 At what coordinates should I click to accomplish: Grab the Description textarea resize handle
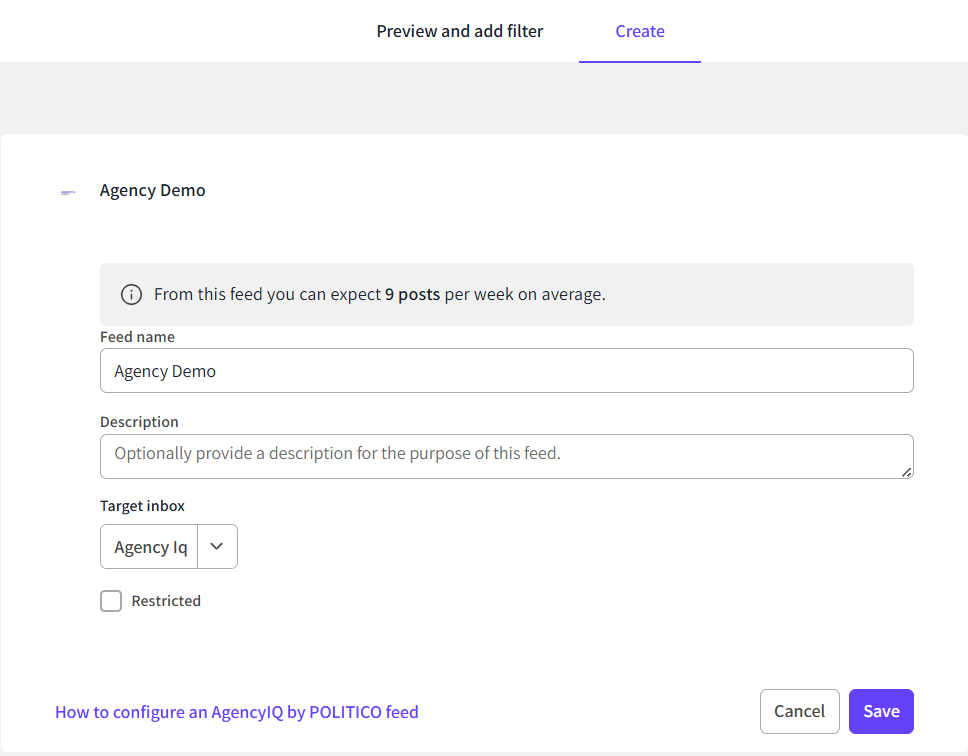click(x=906, y=472)
